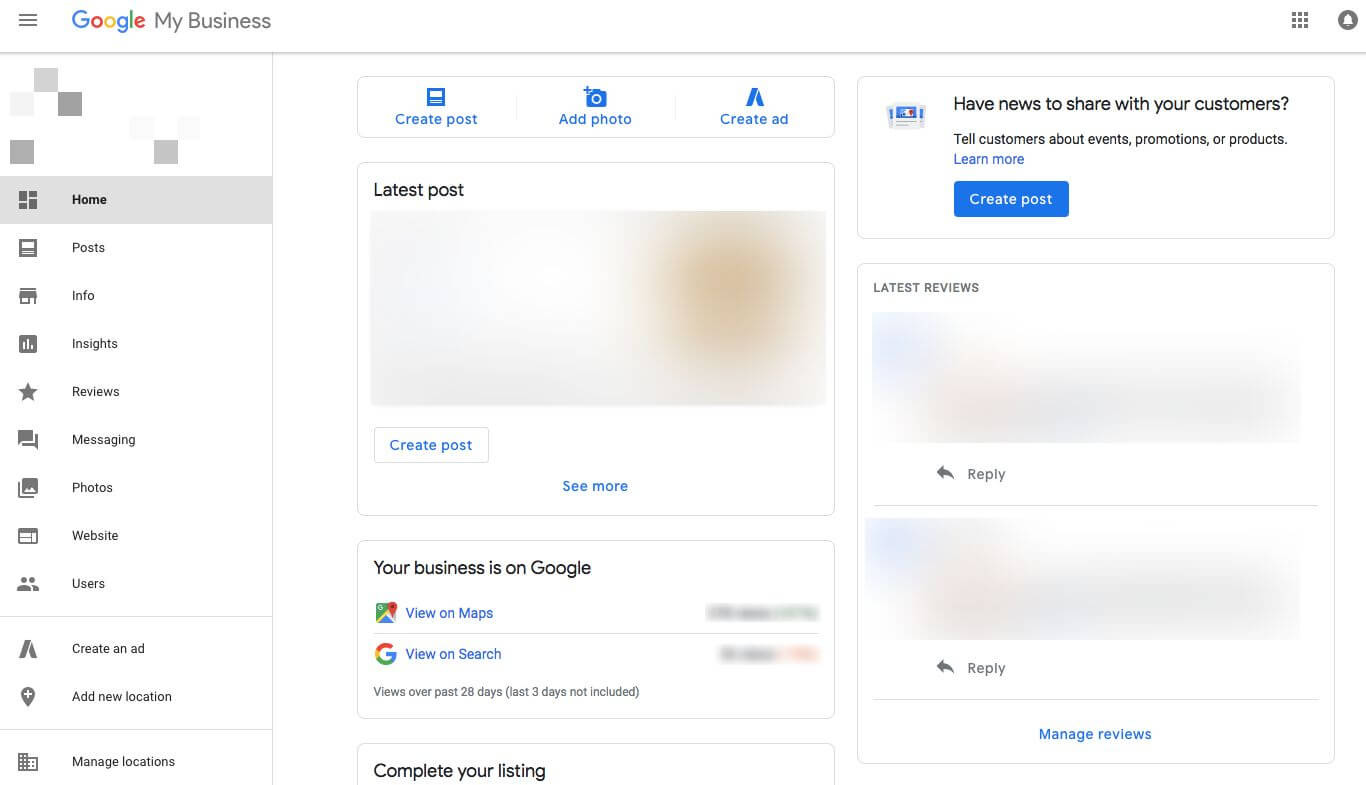The width and height of the screenshot is (1366, 785).
Task: Click the View on Maps link
Action: click(449, 613)
